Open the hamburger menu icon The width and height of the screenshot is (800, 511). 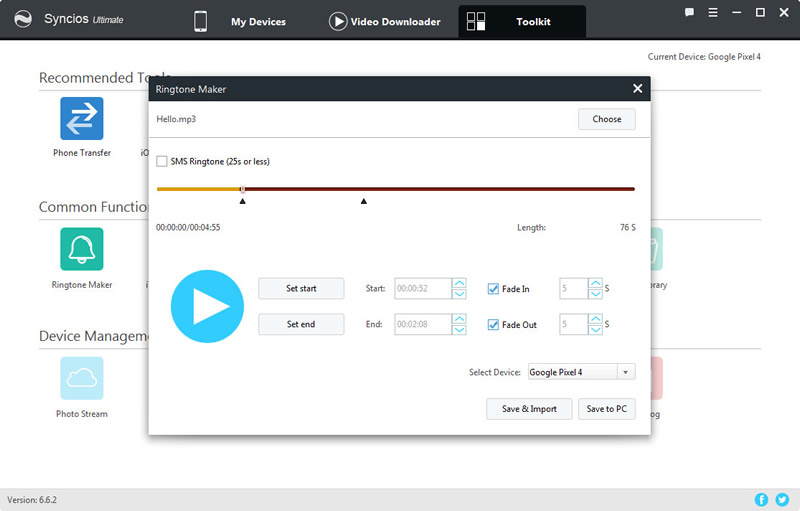click(713, 12)
